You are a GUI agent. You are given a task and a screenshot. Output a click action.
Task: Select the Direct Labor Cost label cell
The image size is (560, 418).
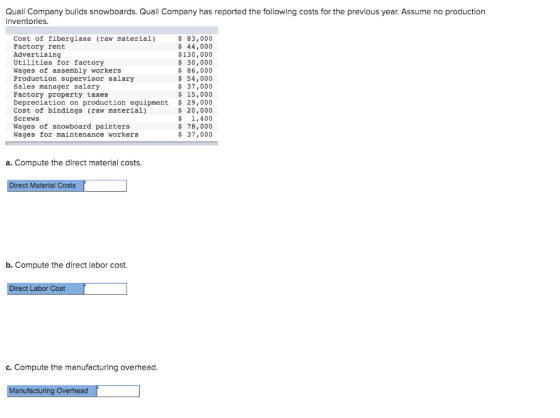click(45, 289)
